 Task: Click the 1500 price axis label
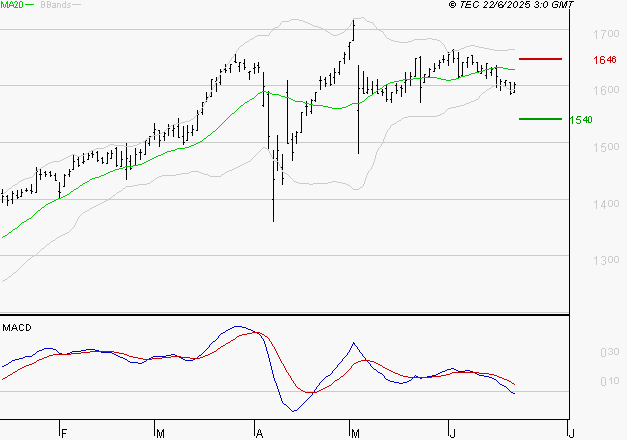[x=606, y=147]
